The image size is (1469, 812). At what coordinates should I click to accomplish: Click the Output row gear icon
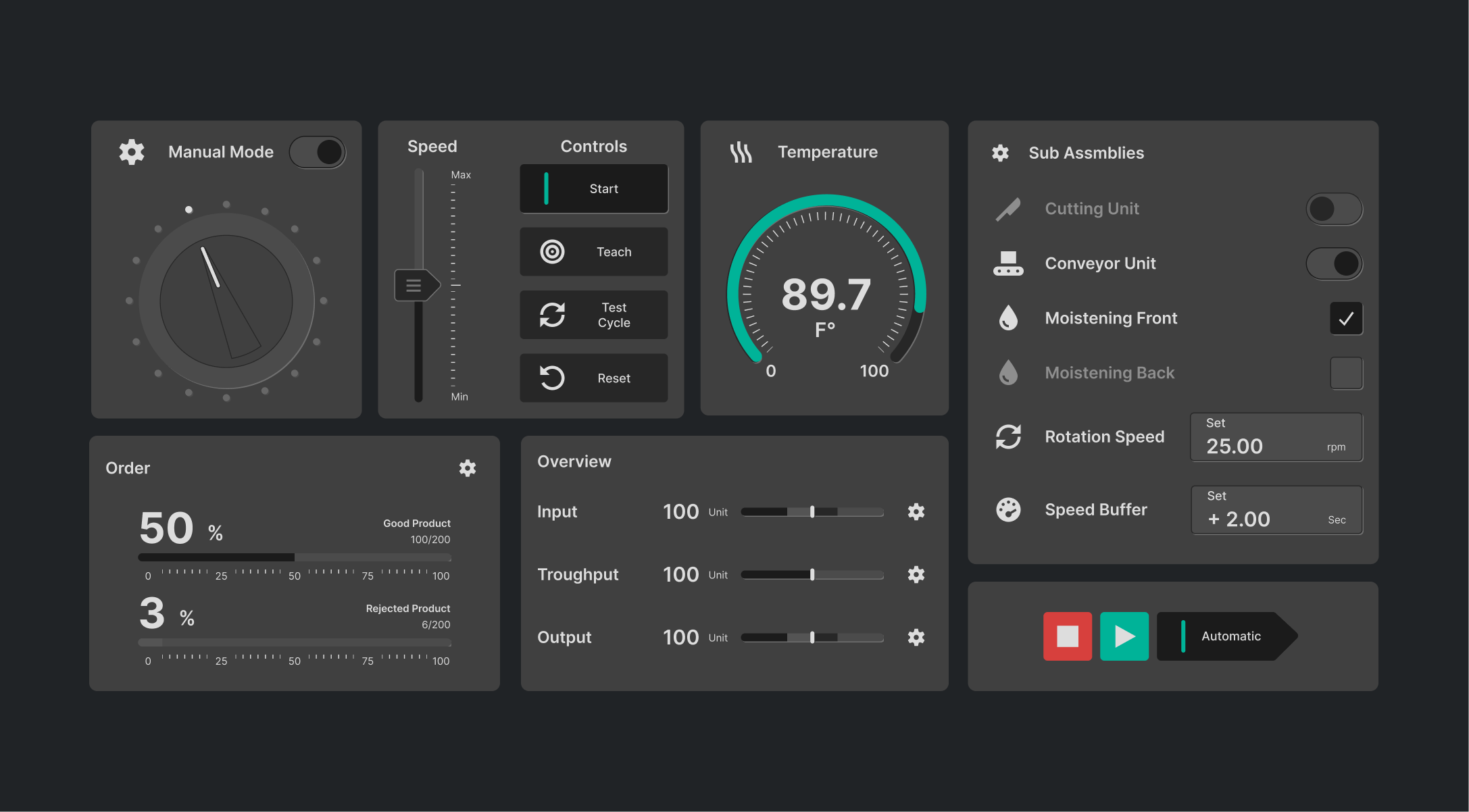[x=916, y=638]
